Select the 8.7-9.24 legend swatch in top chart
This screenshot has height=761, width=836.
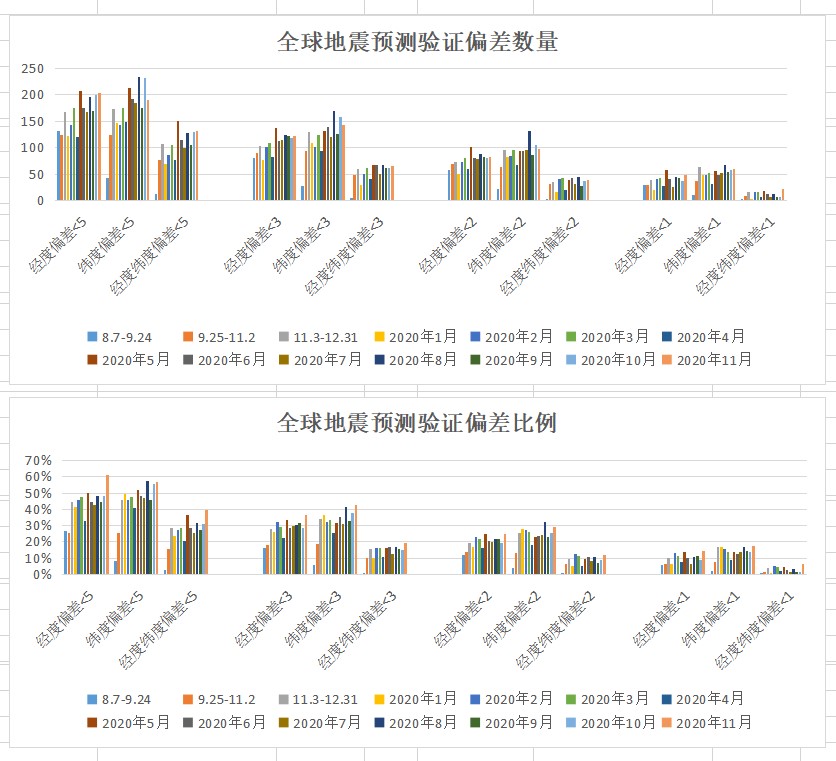[x=92, y=337]
